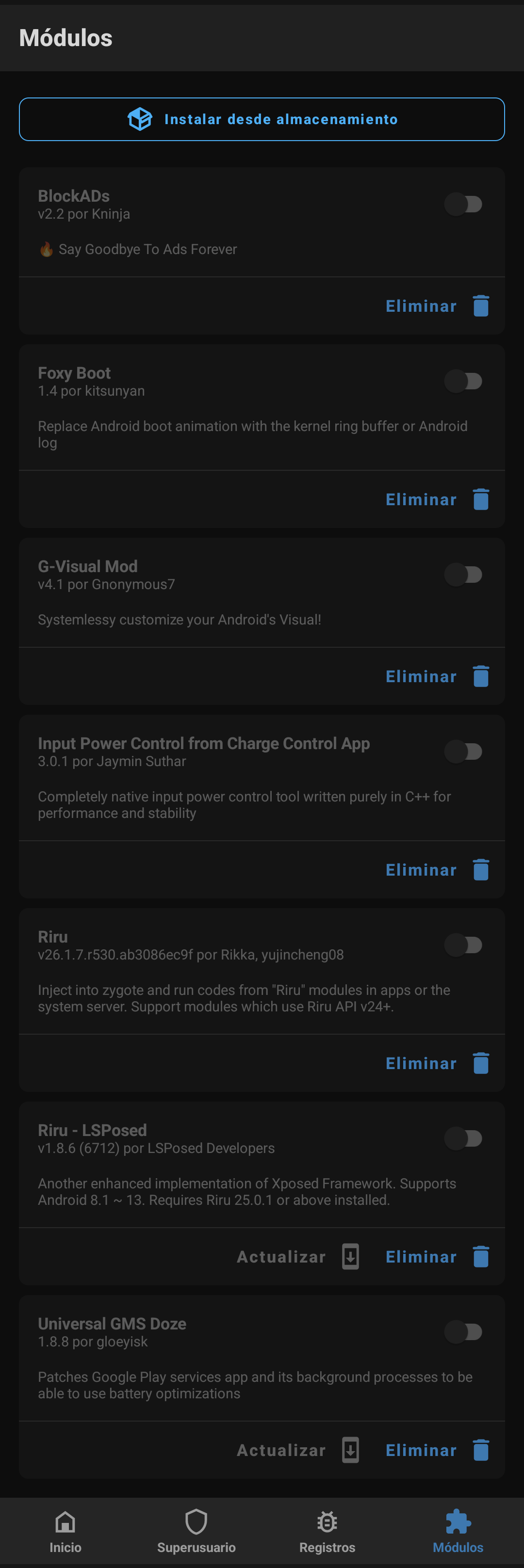Enable the BlockADs module toggle
524x1568 pixels.
463,204
